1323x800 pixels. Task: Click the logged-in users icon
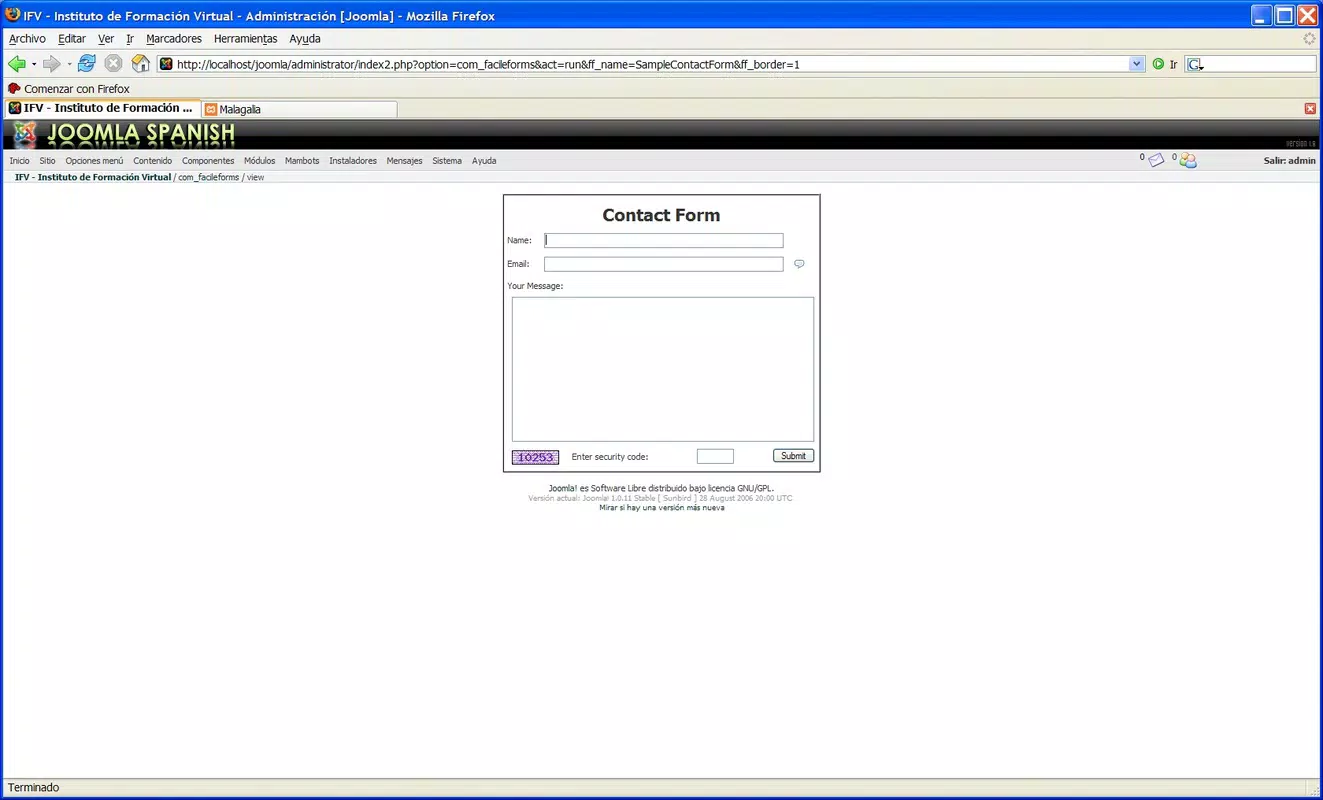click(x=1188, y=160)
